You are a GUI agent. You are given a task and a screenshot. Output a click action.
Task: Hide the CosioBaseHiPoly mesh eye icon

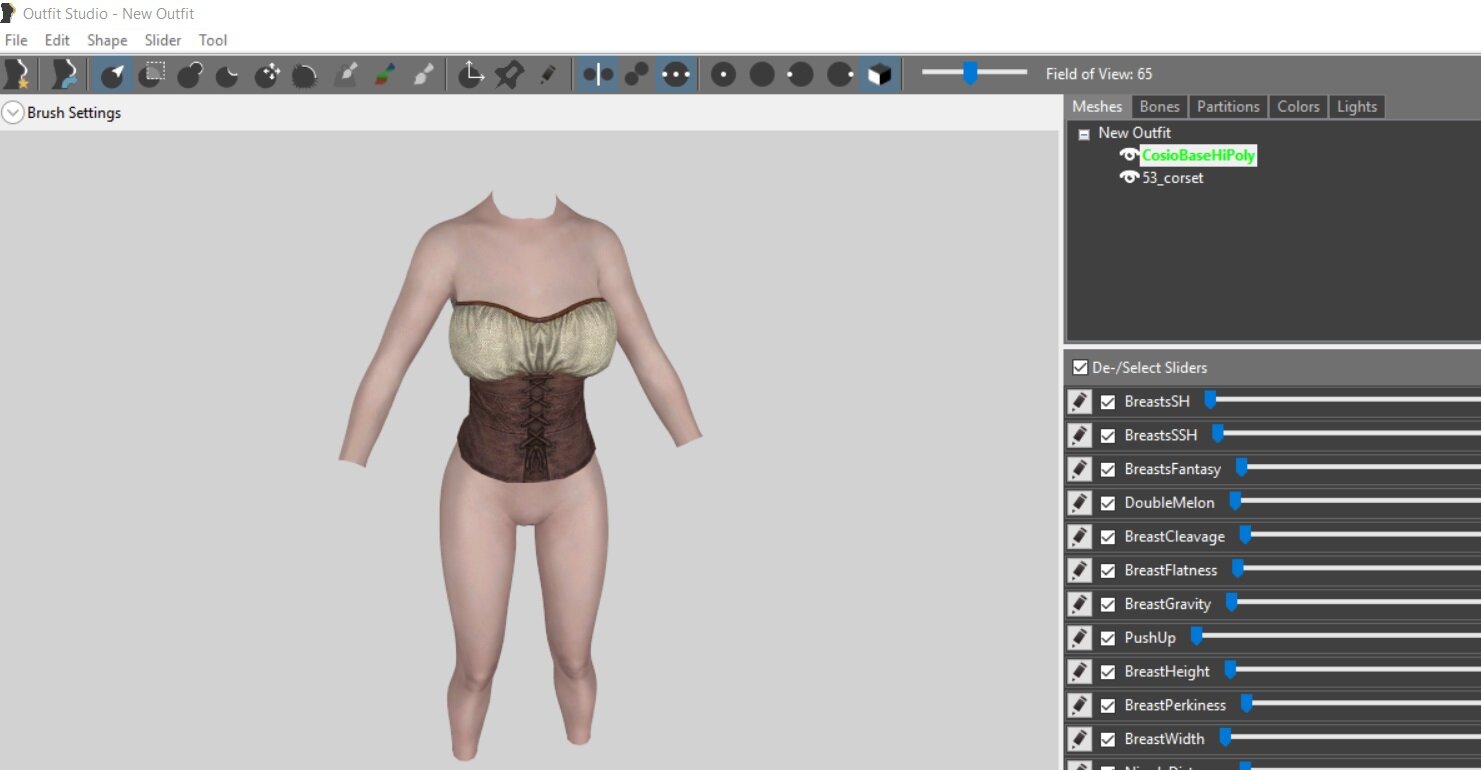click(1129, 155)
